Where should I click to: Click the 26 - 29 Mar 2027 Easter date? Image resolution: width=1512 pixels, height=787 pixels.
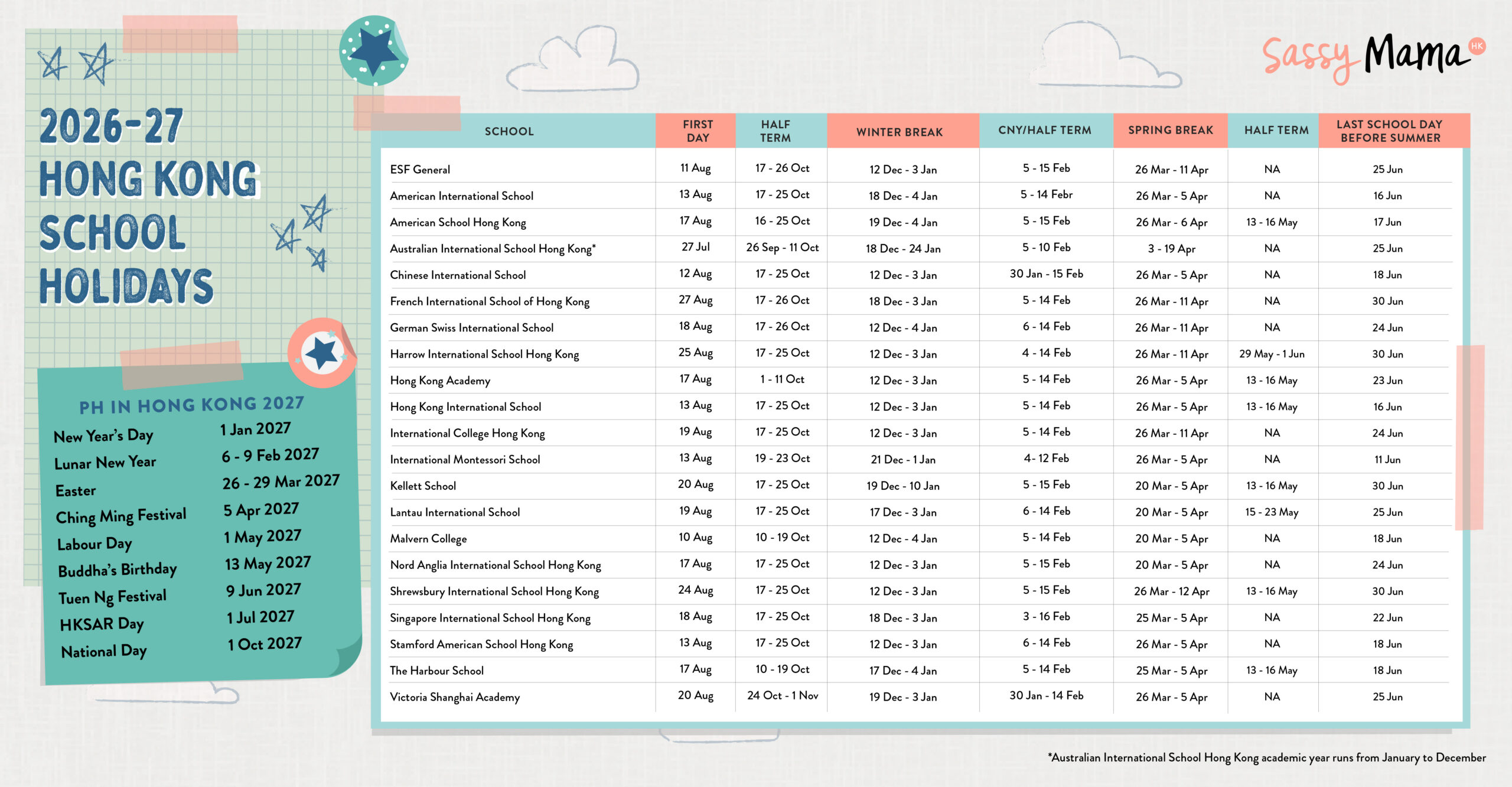tap(281, 482)
